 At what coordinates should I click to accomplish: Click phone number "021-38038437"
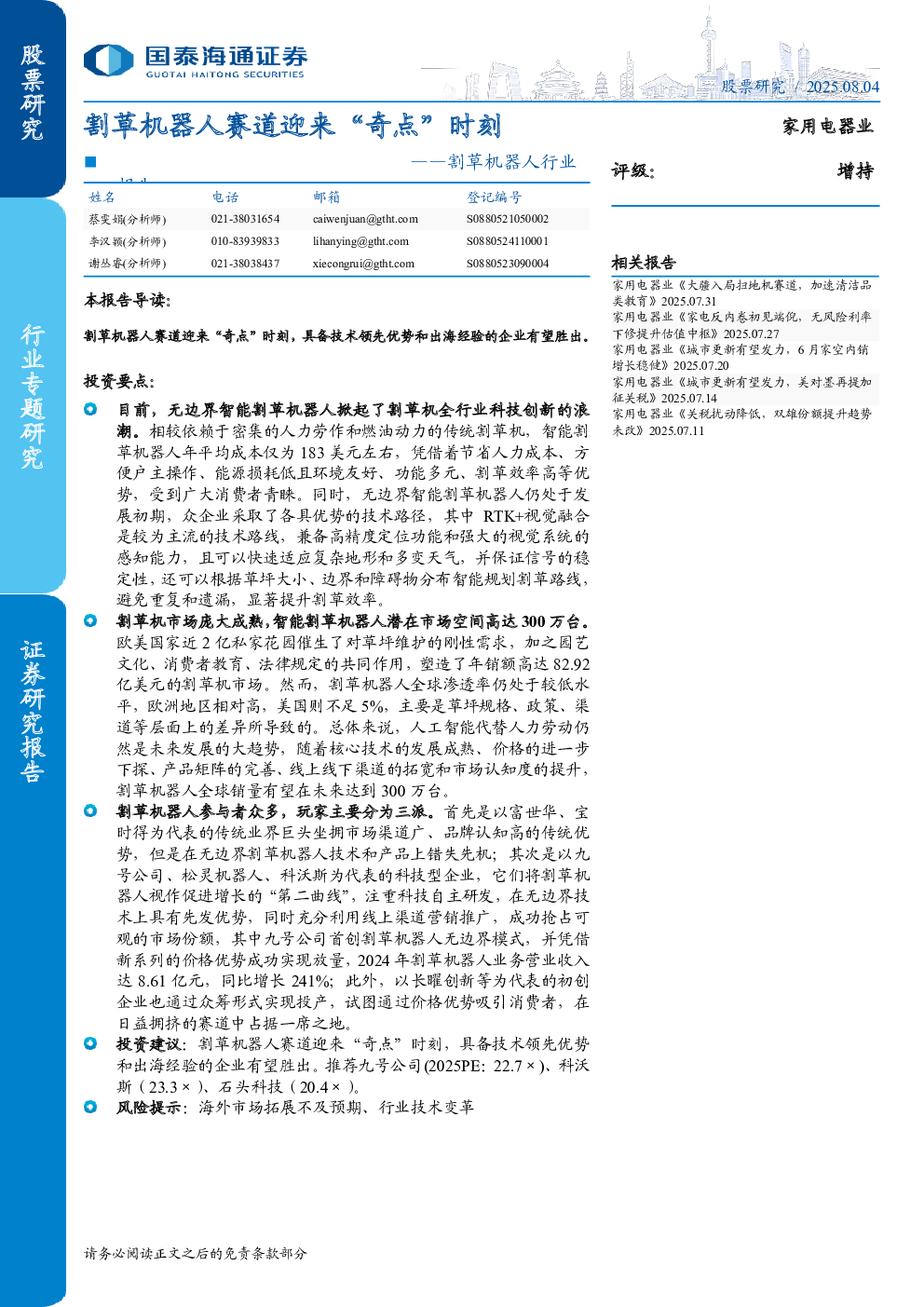coord(245,264)
